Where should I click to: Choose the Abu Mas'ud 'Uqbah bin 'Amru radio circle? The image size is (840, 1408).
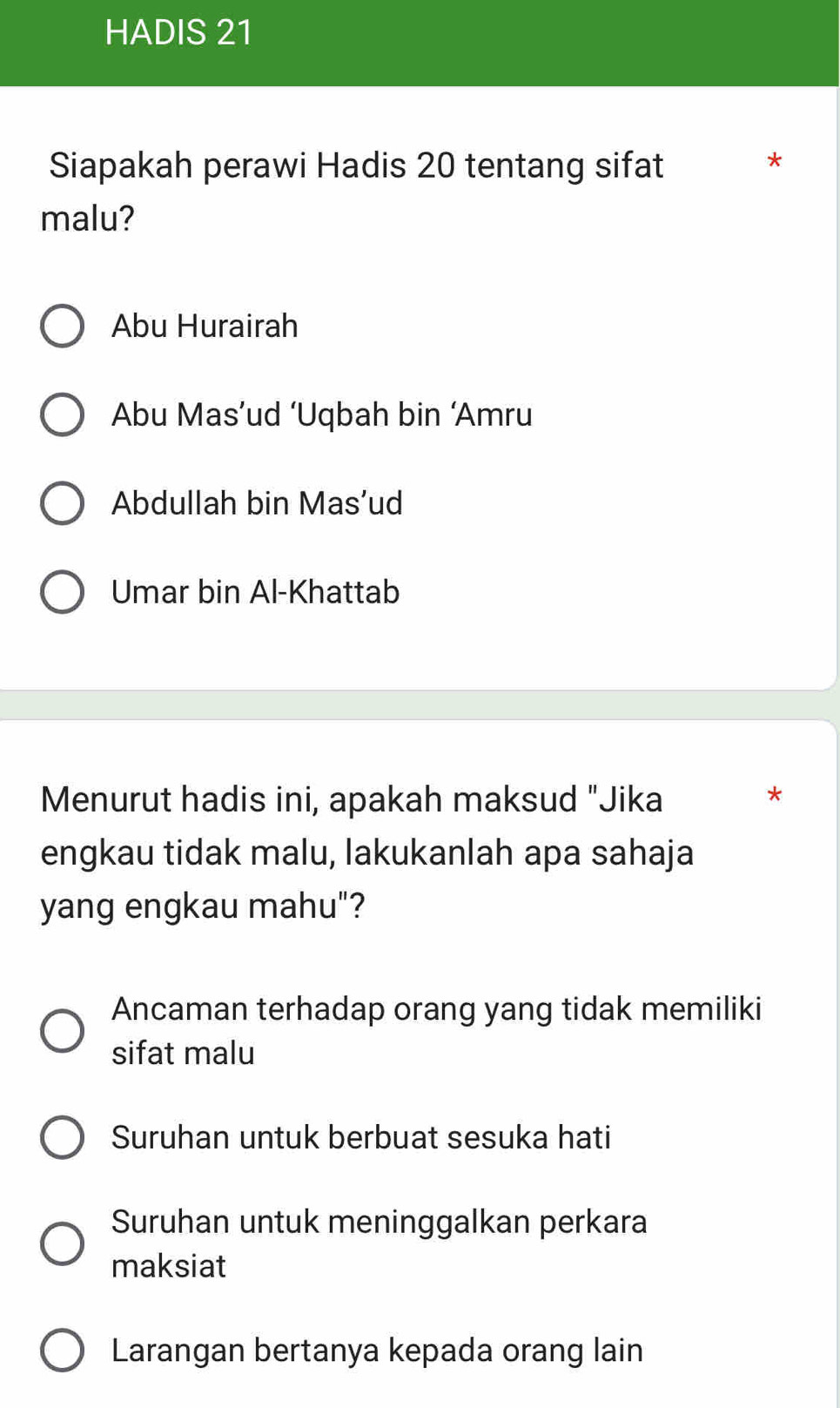(62, 414)
